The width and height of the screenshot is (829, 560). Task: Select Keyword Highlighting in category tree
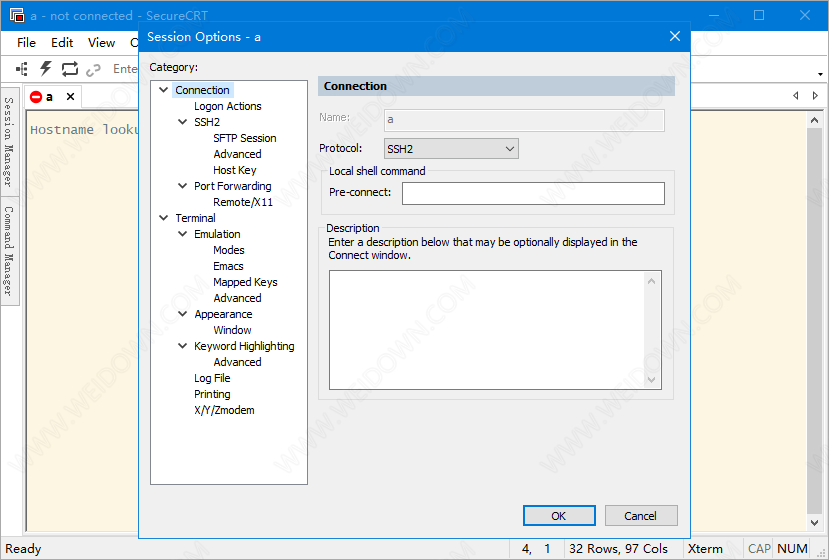(x=244, y=346)
